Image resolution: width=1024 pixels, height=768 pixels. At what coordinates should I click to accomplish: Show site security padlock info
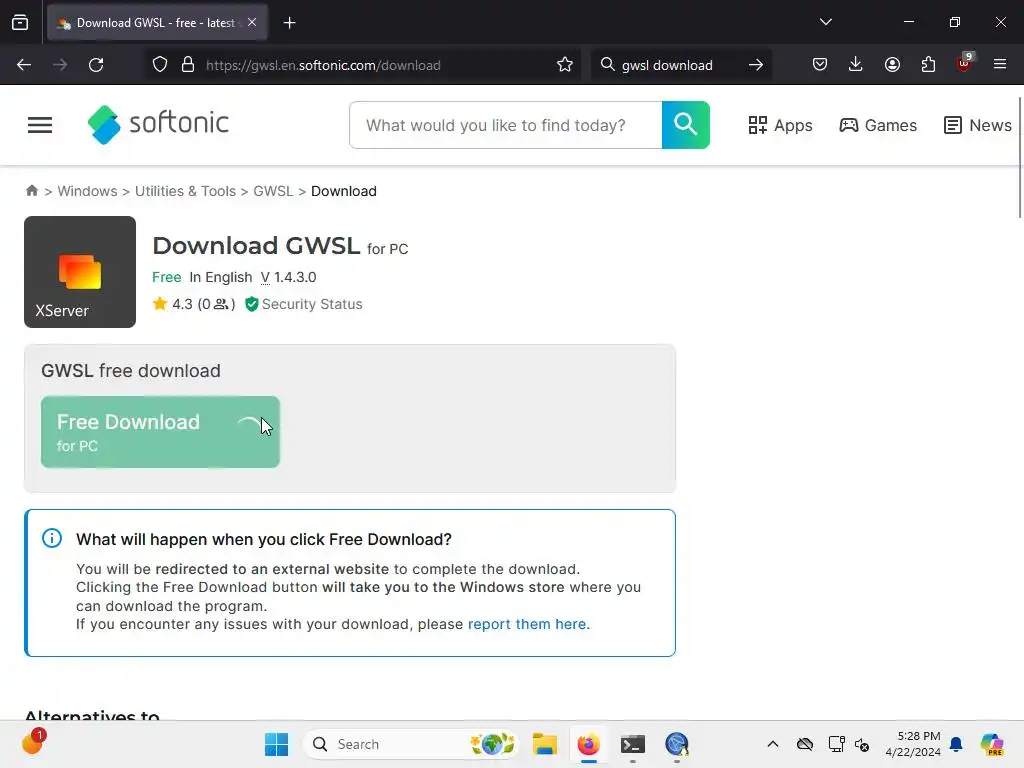[x=188, y=65]
